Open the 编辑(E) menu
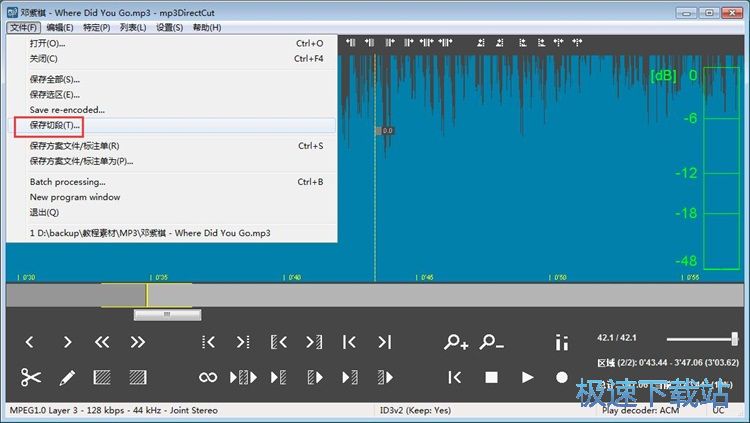The width and height of the screenshot is (750, 423). tap(59, 27)
